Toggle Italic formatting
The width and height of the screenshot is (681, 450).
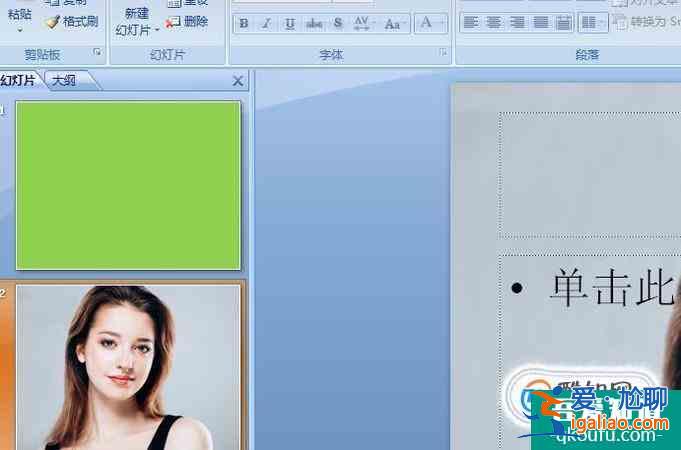pos(267,23)
